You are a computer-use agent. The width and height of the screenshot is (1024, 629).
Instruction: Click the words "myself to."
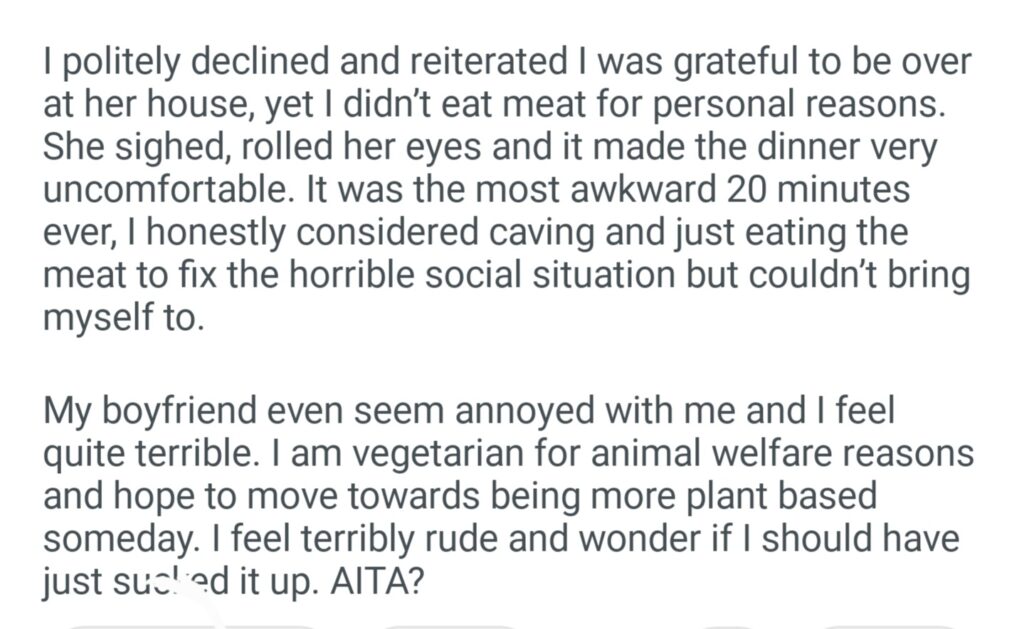coord(122,318)
